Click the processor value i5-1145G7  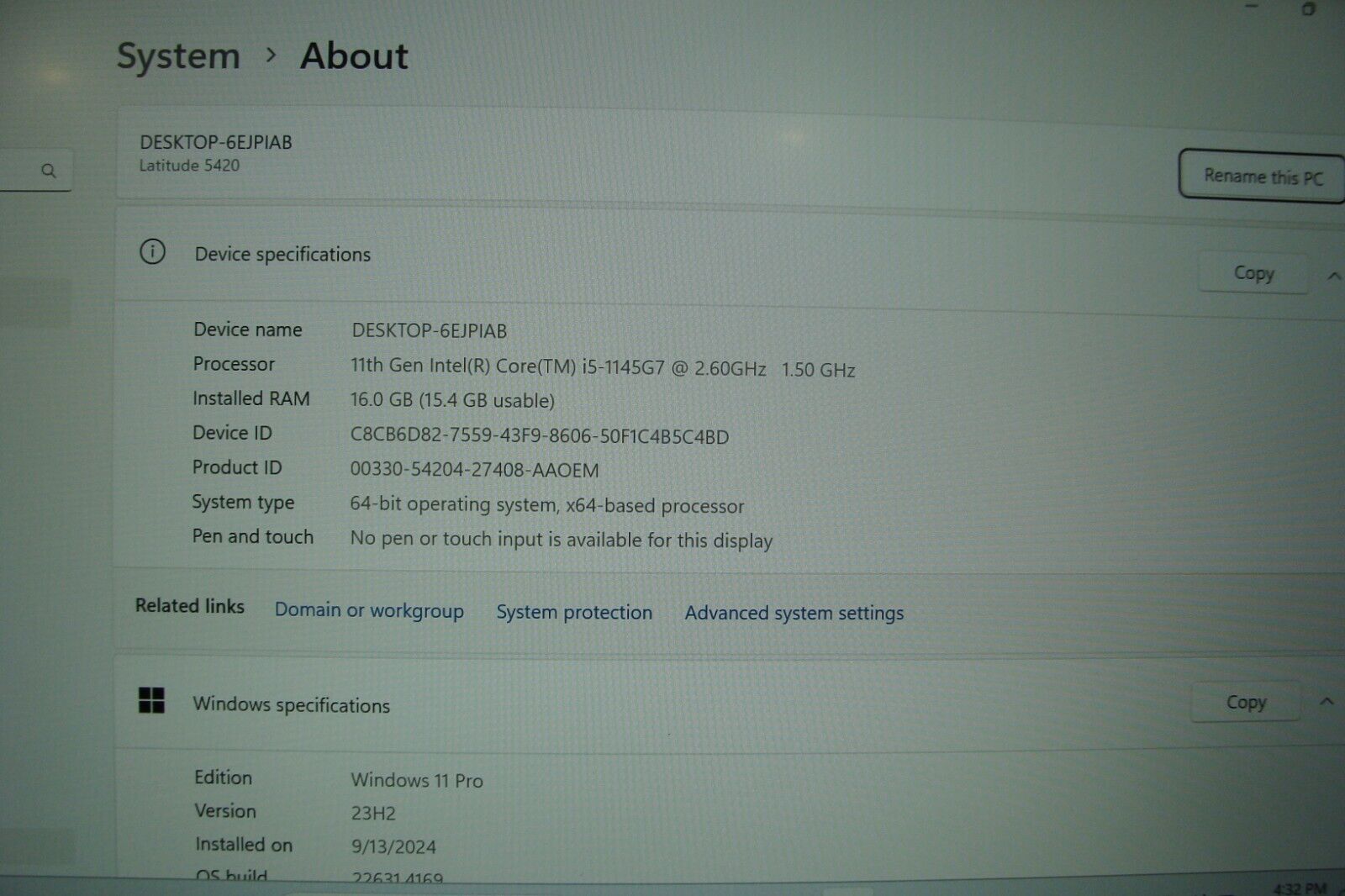pyautogui.click(x=603, y=367)
